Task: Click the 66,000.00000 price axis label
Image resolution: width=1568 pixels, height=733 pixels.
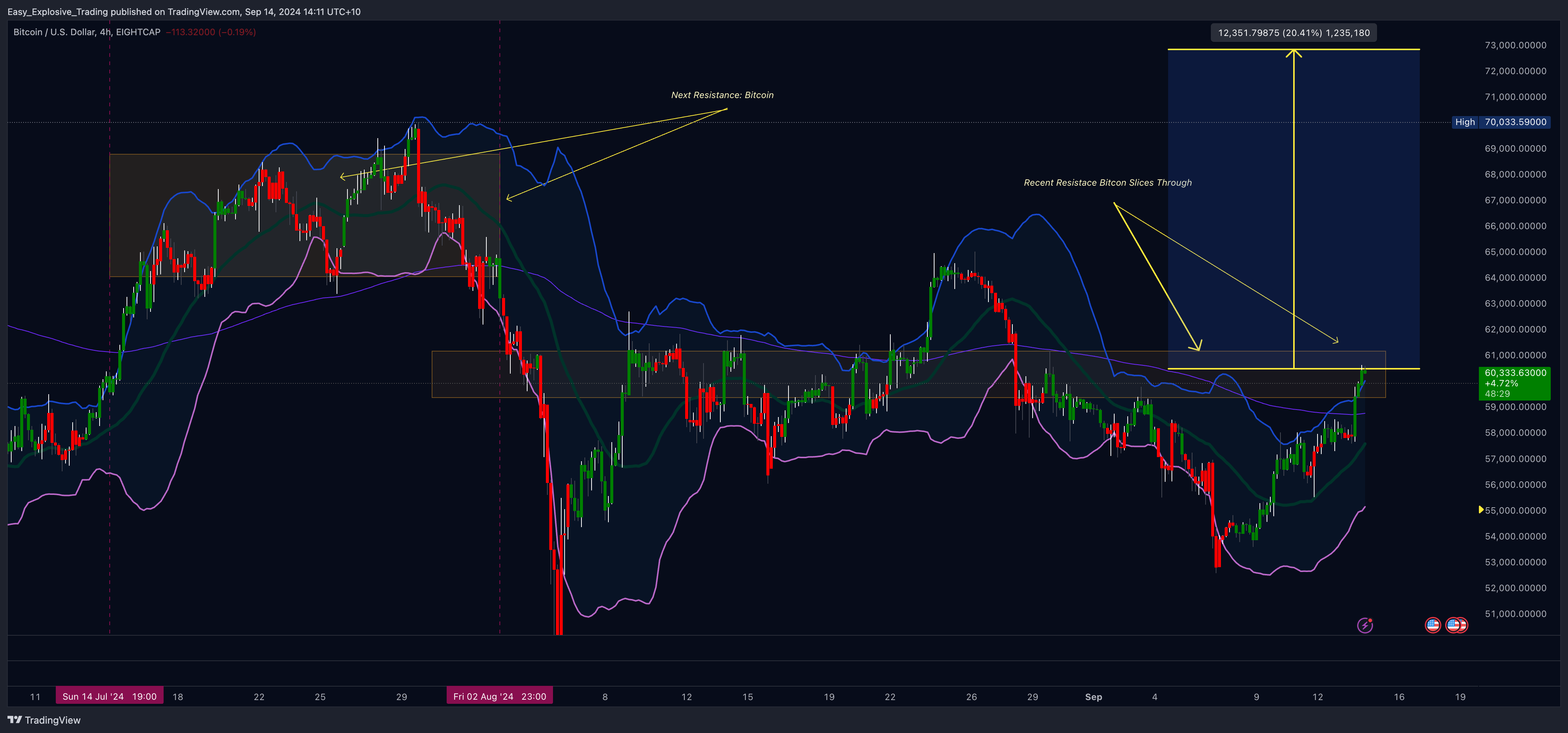Action: (x=1516, y=226)
